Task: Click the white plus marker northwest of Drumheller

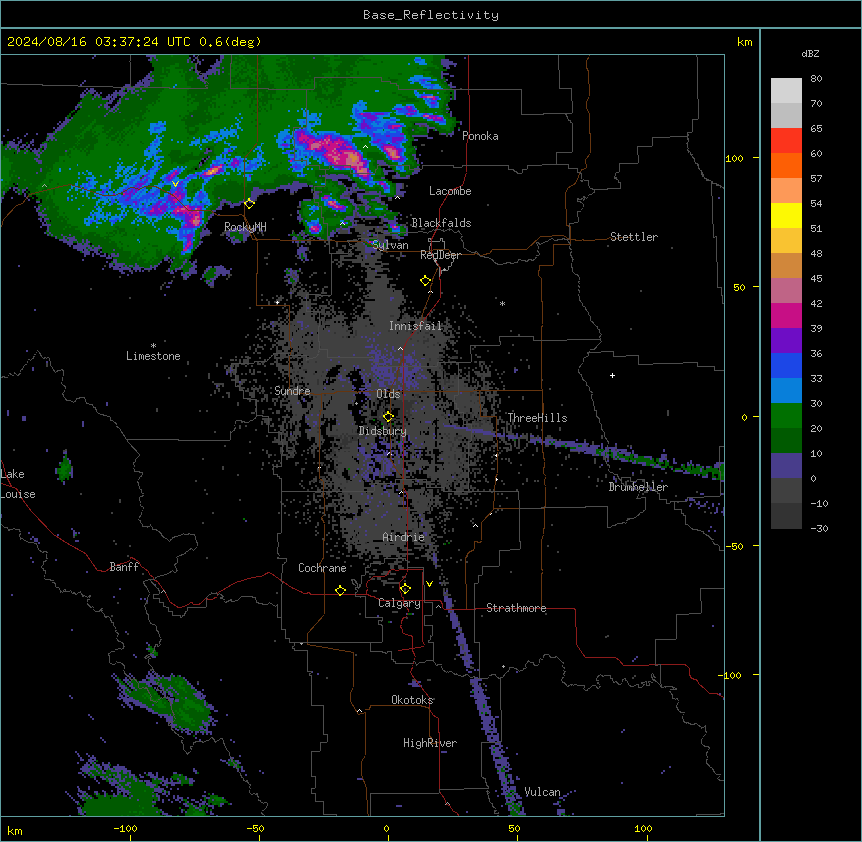Action: [x=612, y=375]
